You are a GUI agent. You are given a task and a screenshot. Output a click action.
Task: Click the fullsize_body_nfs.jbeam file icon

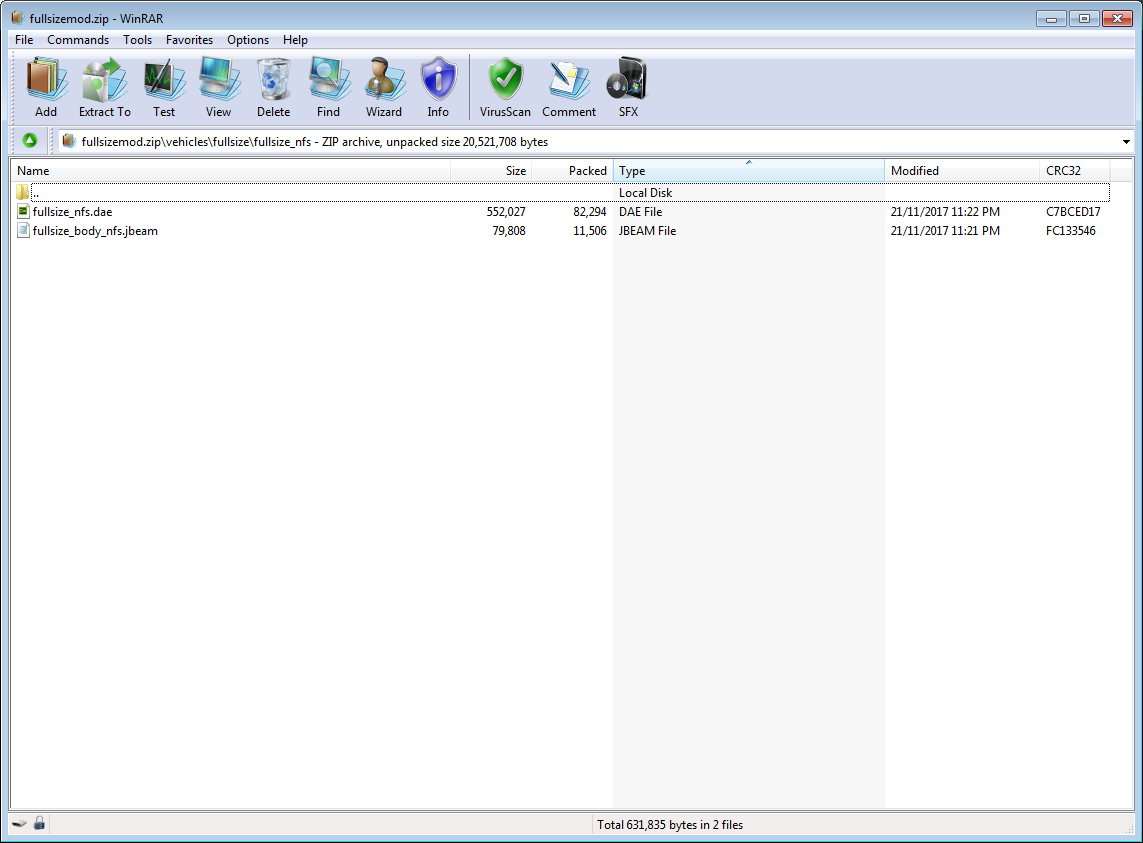pos(23,230)
